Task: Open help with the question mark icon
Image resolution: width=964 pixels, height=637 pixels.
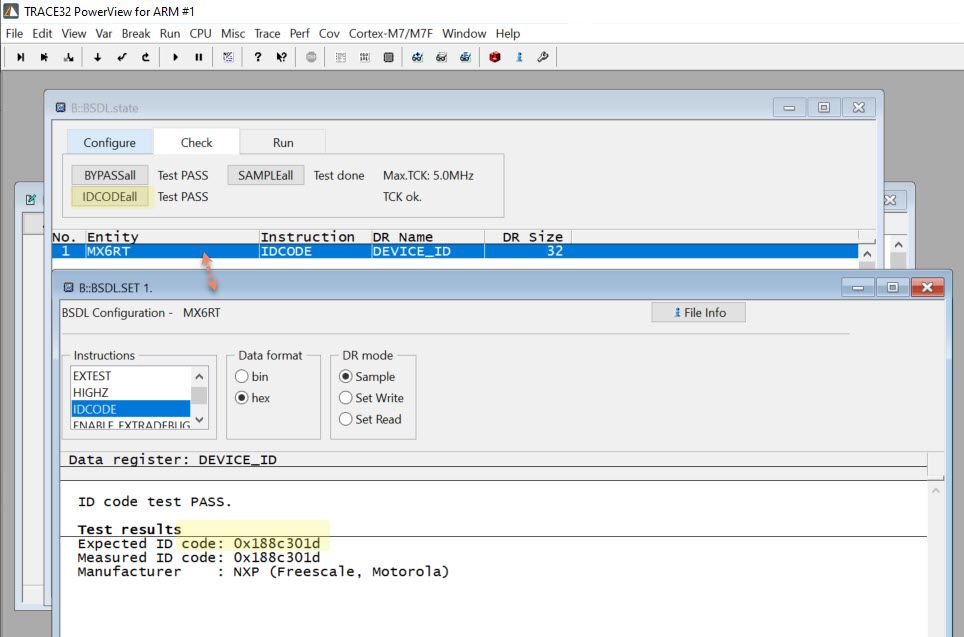Action: pyautogui.click(x=258, y=57)
